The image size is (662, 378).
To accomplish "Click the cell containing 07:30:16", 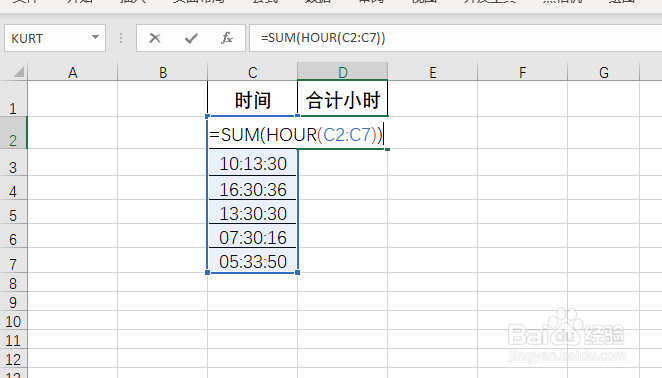I will 252,237.
